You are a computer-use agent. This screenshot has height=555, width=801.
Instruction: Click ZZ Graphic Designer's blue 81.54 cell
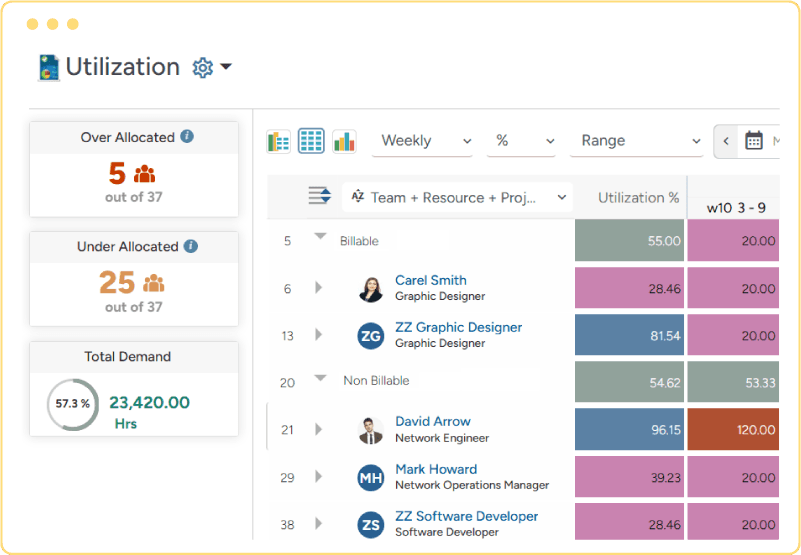click(629, 335)
